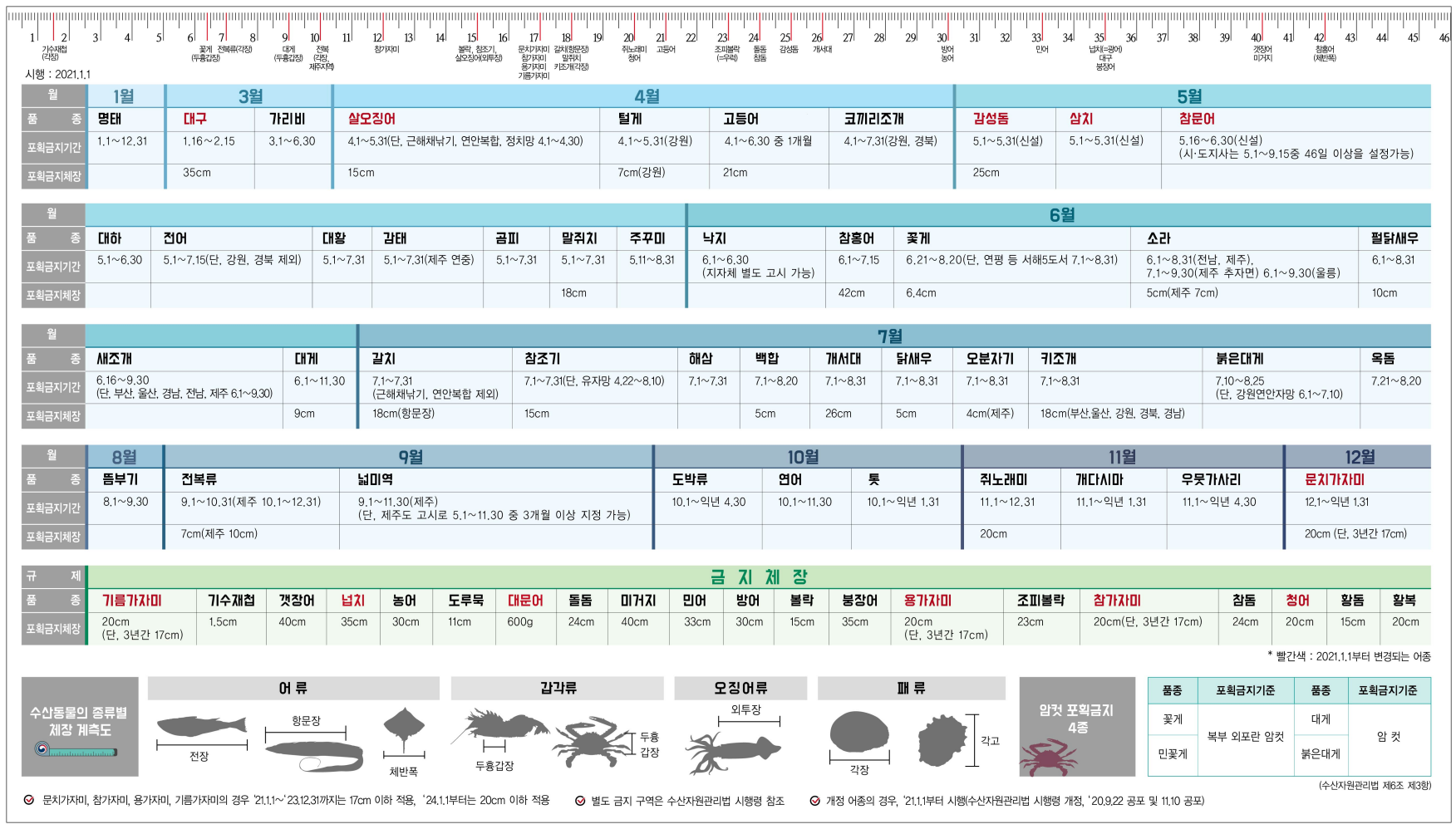This screenshot has height=829, width=1456.
Task: Click the red crab in 암컷 포획금지 box
Action: click(x=1047, y=757)
